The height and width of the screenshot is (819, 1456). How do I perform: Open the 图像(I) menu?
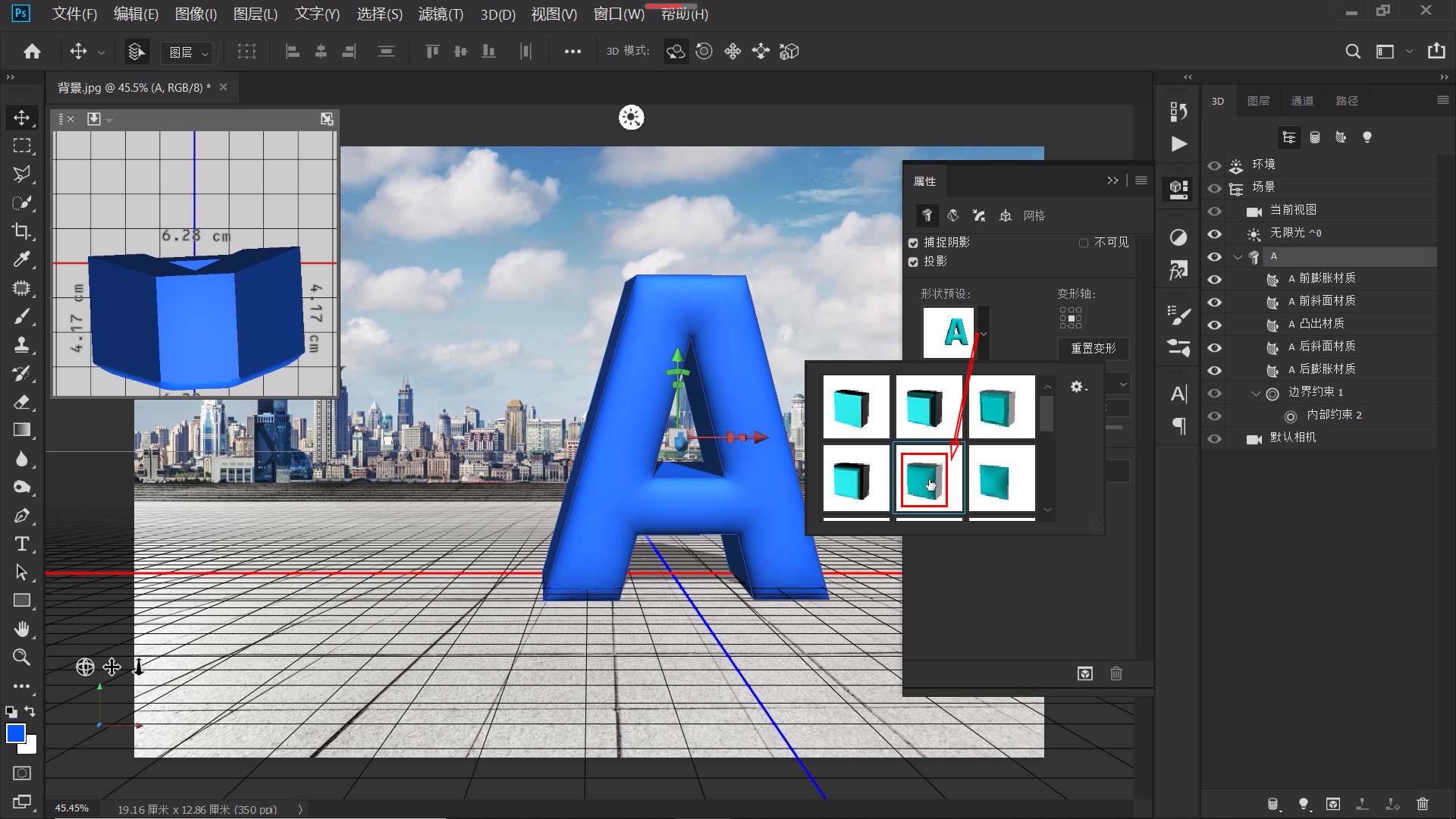click(x=196, y=14)
